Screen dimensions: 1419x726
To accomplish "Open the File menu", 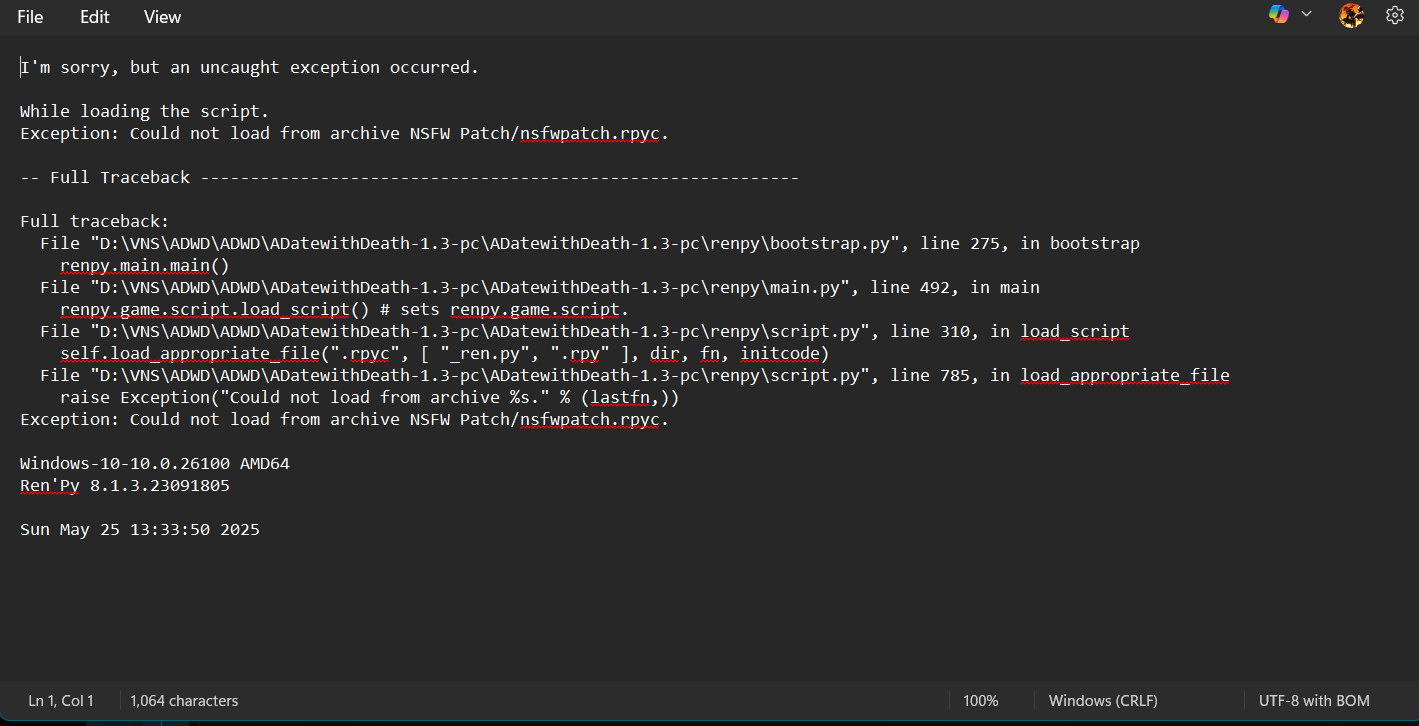I will click(x=30, y=17).
